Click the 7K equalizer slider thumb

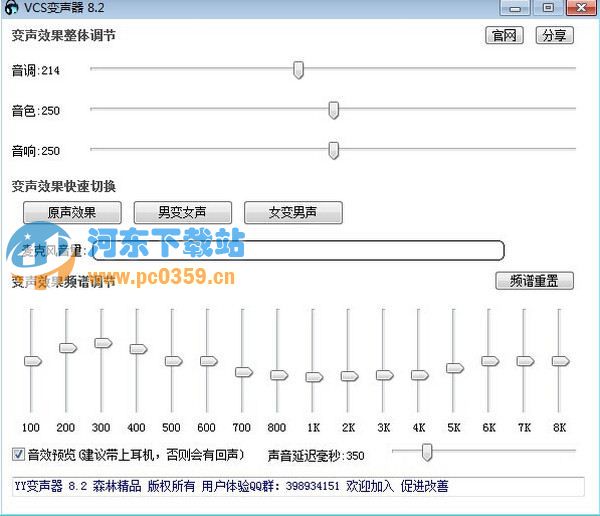[x=525, y=361]
